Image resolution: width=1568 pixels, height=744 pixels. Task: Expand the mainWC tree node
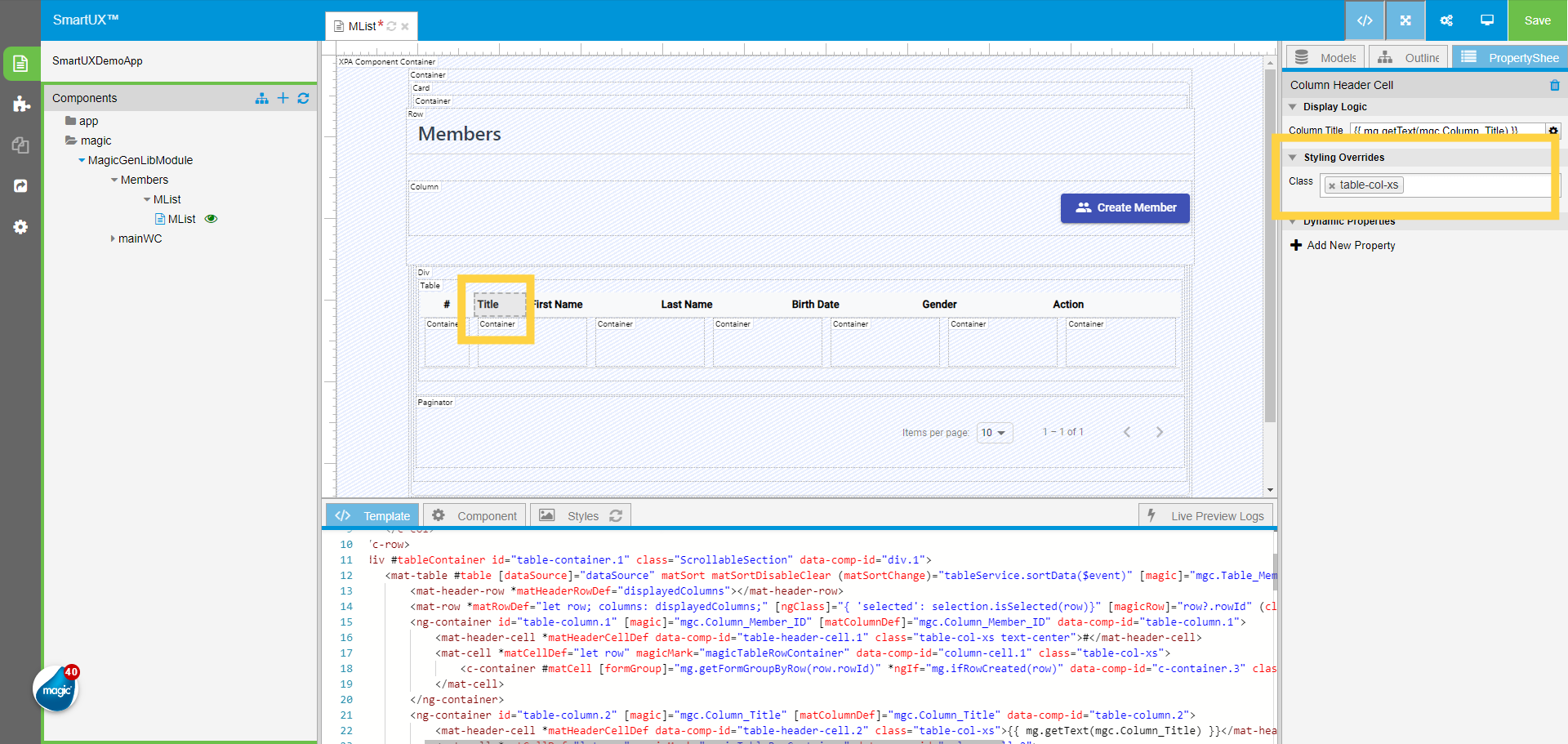(113, 238)
